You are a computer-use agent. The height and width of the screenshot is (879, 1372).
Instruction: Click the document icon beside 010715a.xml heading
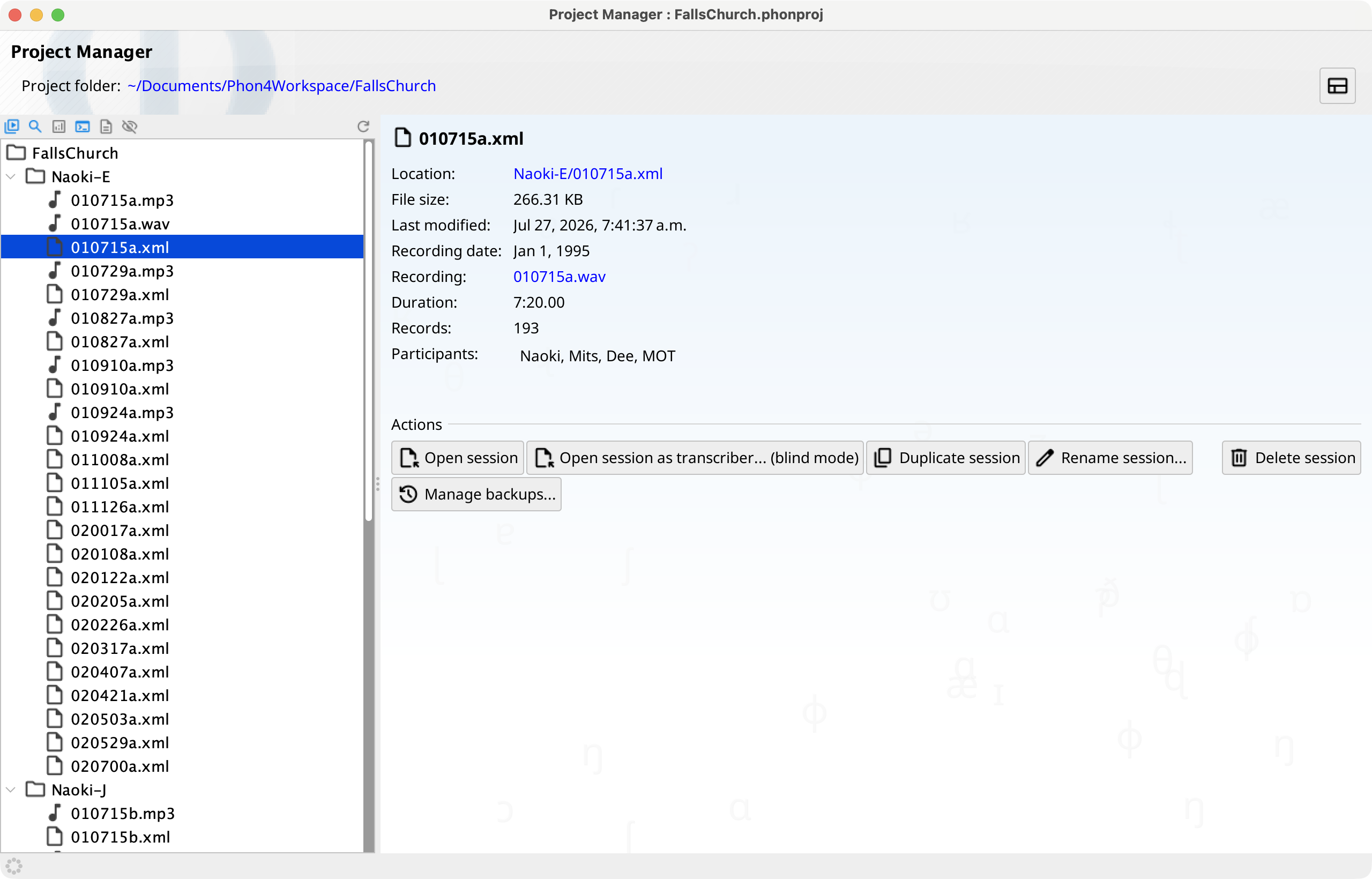[x=403, y=138]
